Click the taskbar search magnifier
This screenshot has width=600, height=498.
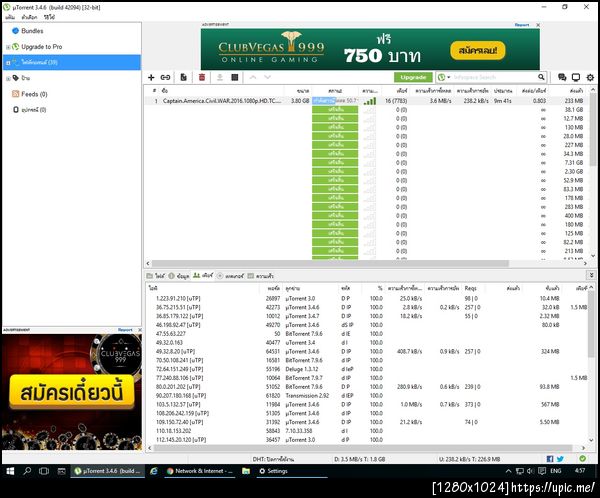(x=27, y=471)
